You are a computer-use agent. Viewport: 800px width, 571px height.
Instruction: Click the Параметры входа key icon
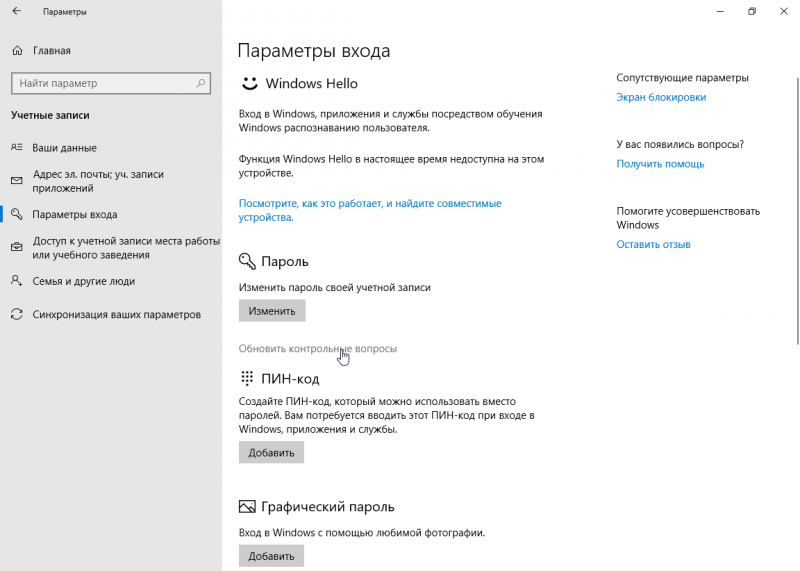[x=16, y=214]
